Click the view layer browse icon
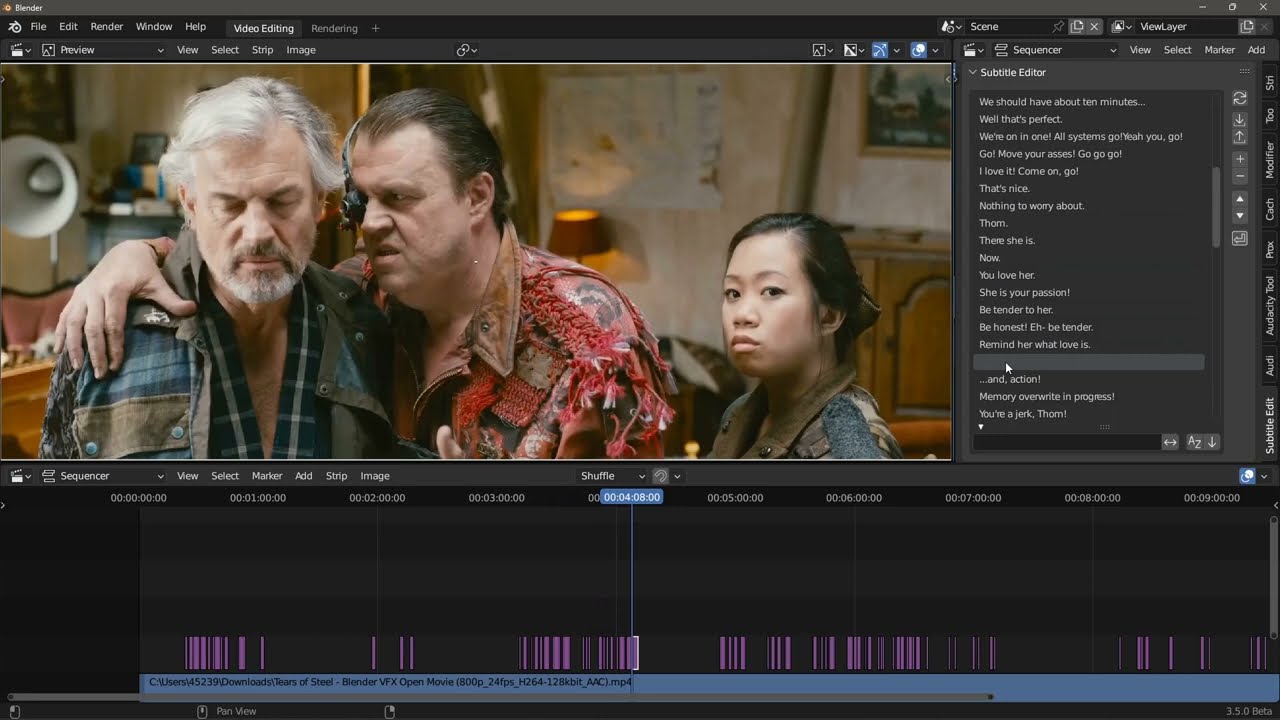The width and height of the screenshot is (1280, 720). [x=1121, y=27]
